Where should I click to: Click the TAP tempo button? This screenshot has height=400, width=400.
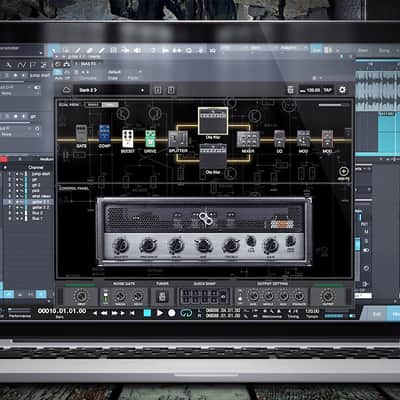(327, 90)
